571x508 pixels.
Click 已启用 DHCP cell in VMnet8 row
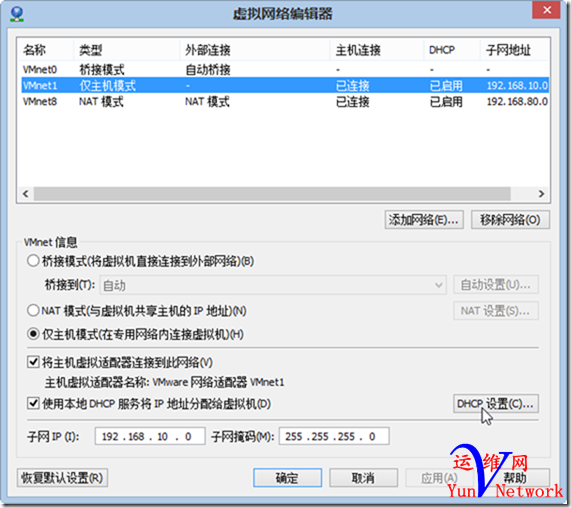pyautogui.click(x=446, y=101)
